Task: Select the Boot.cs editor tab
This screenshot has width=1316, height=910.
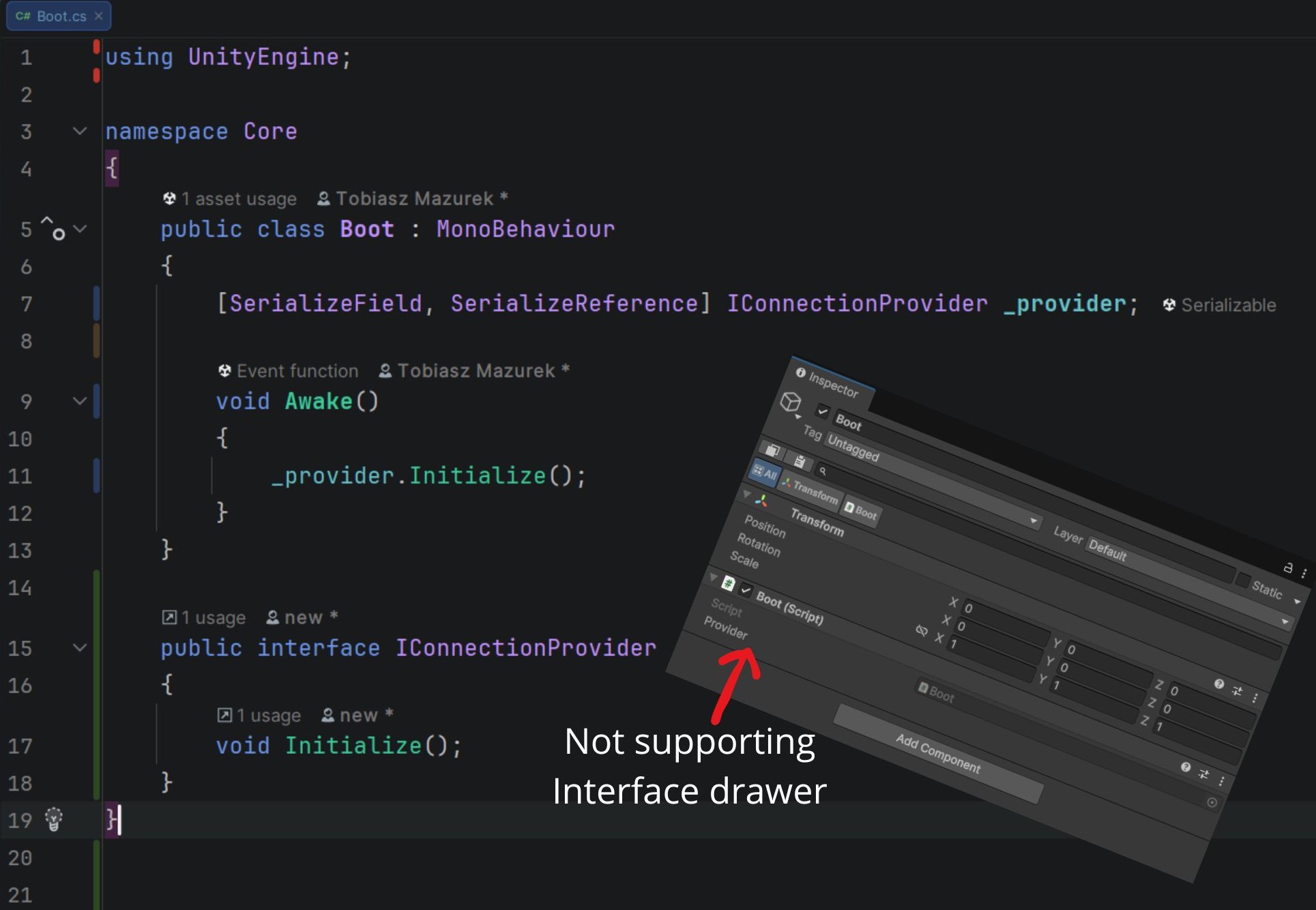Action: coord(59,16)
